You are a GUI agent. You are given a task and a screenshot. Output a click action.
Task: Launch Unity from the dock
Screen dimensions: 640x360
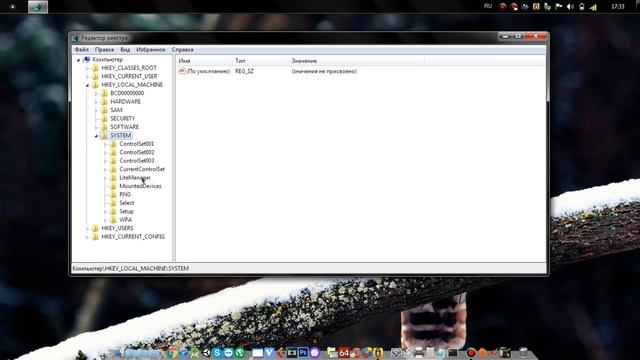point(206,353)
